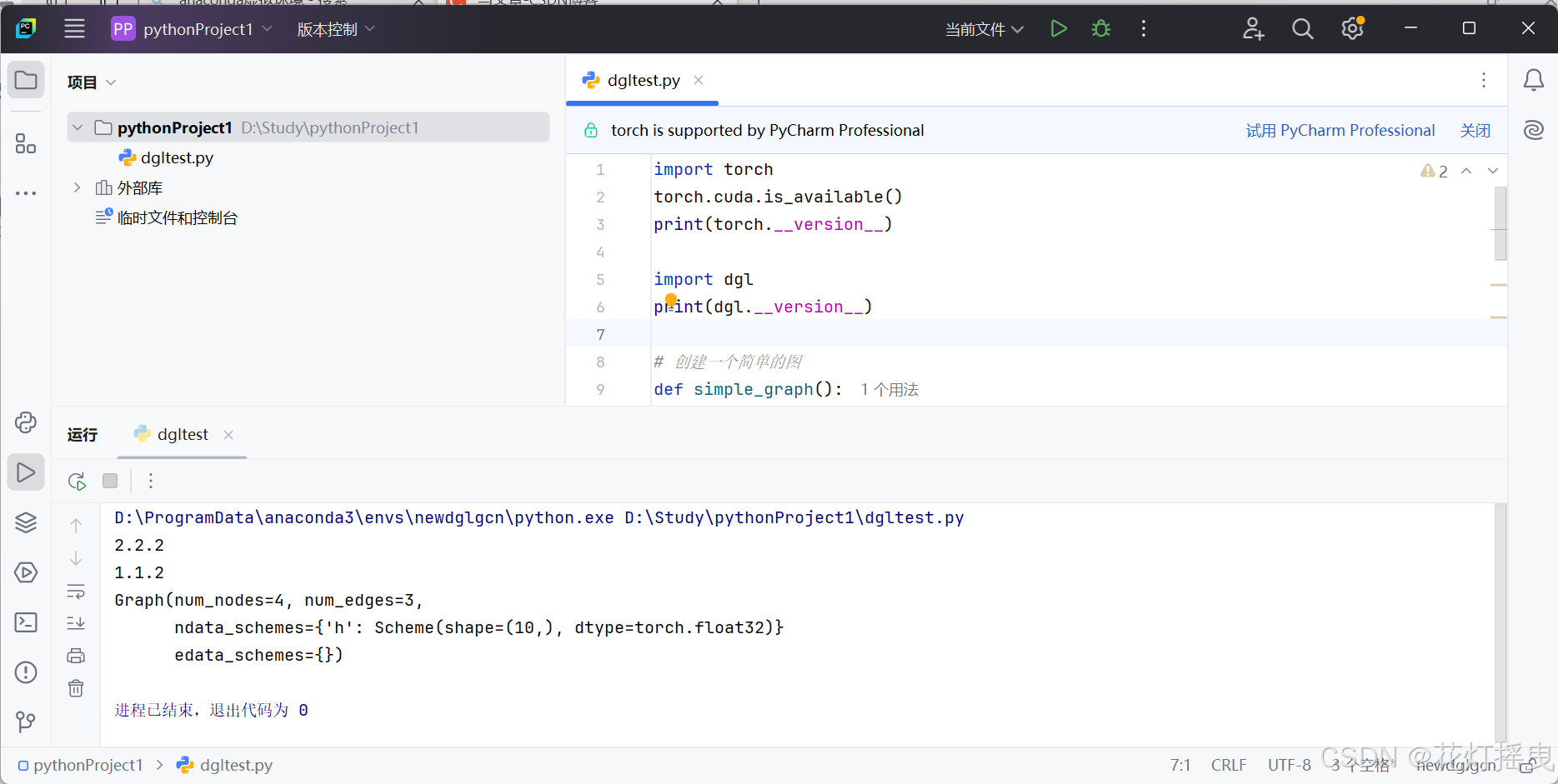Open the AI Assistant spiral icon
This screenshot has width=1558, height=784.
(1534, 130)
